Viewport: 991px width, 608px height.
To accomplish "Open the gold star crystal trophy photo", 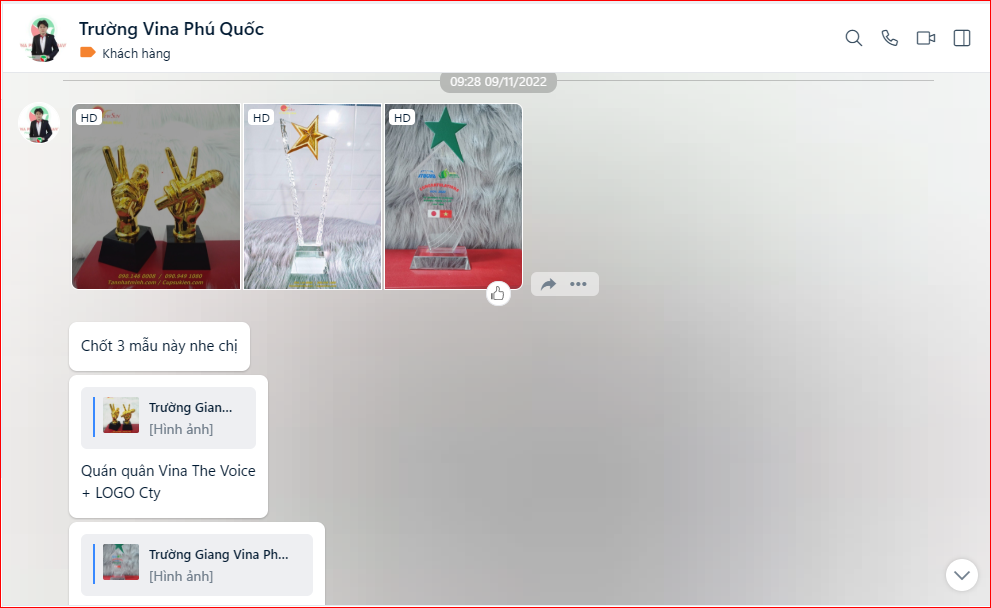I will click(x=312, y=197).
